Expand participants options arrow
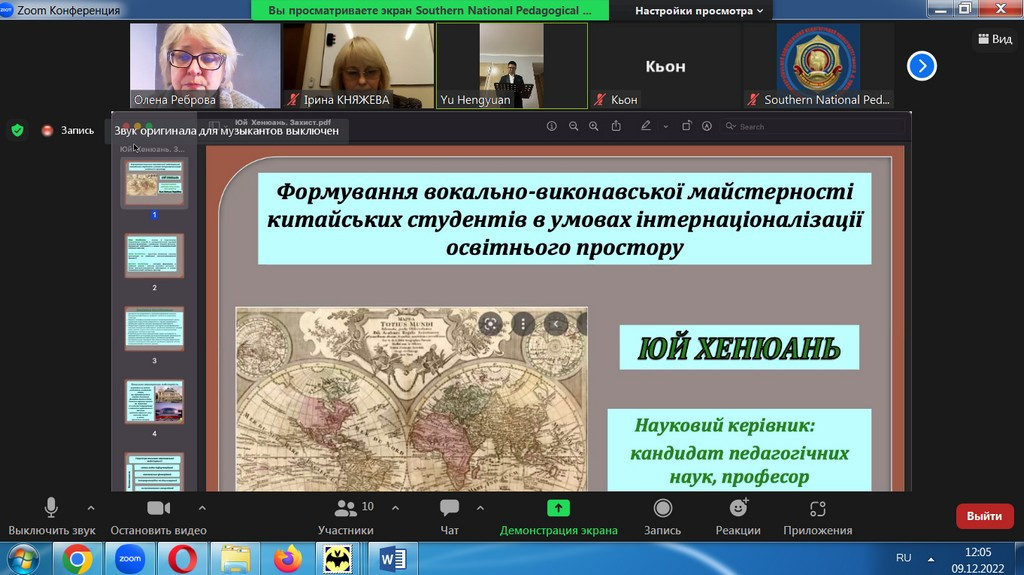 [x=395, y=508]
